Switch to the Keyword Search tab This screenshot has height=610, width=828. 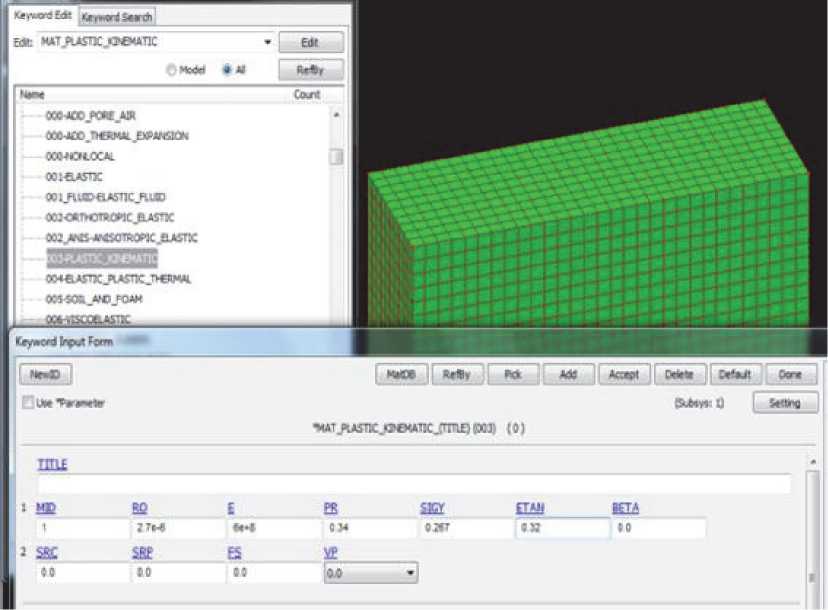tap(117, 17)
